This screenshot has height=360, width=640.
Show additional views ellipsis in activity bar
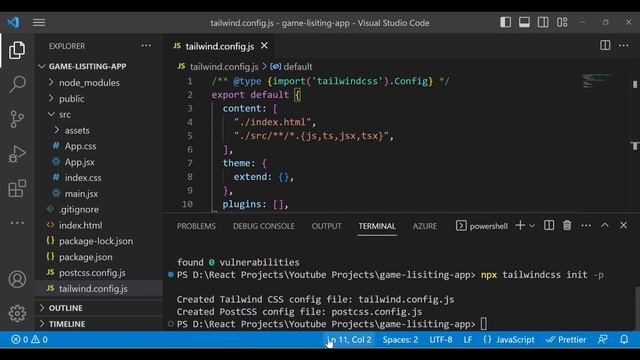pos(17,223)
